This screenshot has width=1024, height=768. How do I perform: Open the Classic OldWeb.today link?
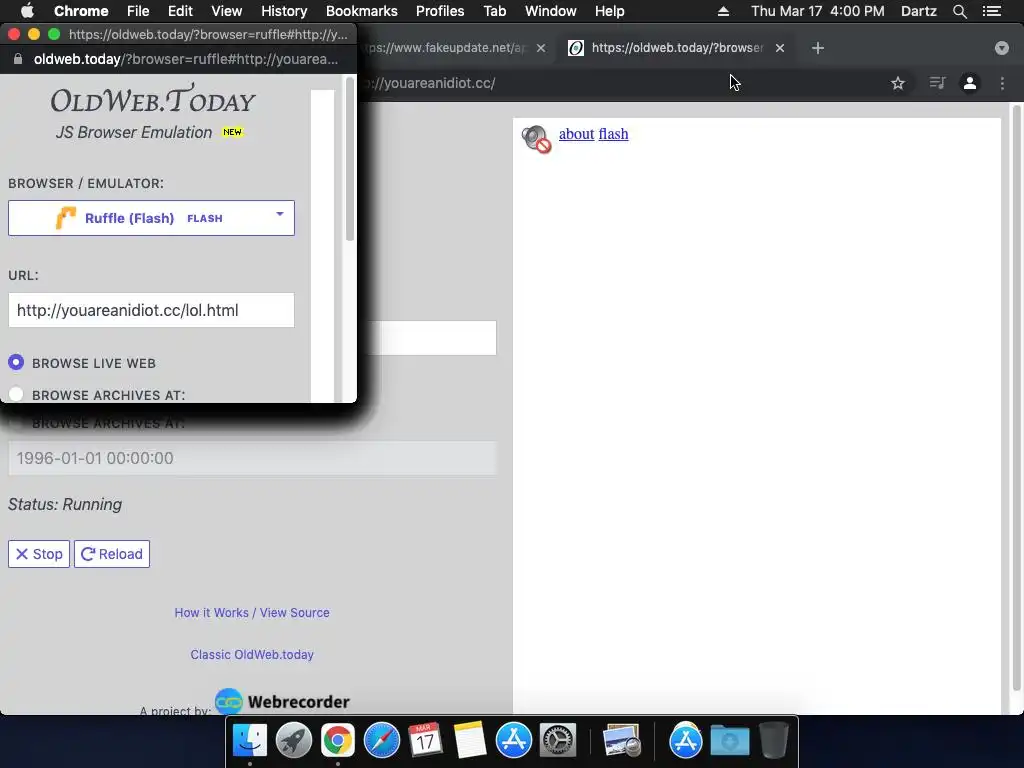pos(252,654)
